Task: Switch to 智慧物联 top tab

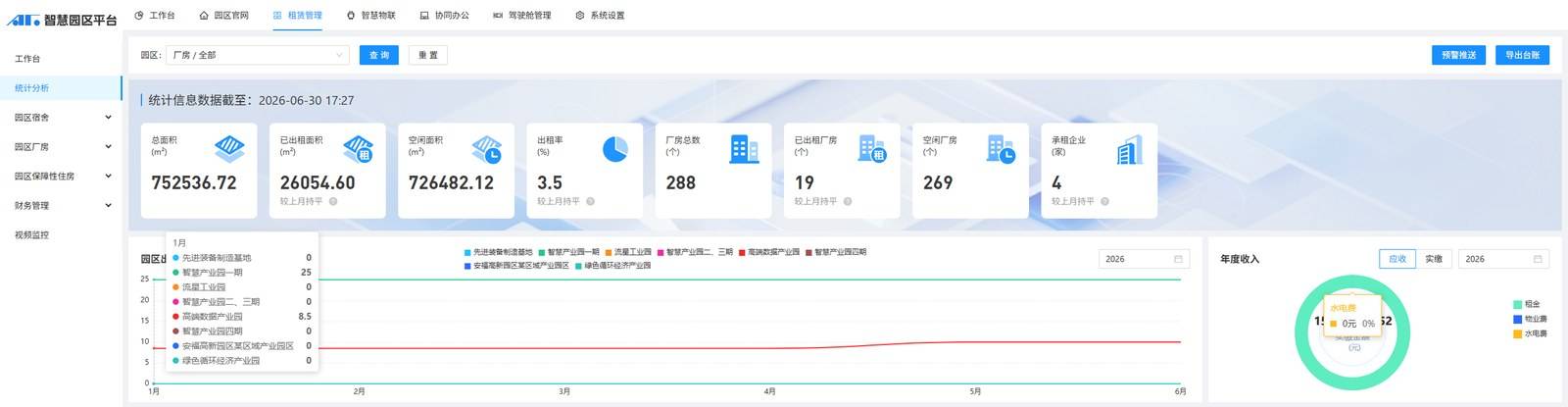Action: 370,15
